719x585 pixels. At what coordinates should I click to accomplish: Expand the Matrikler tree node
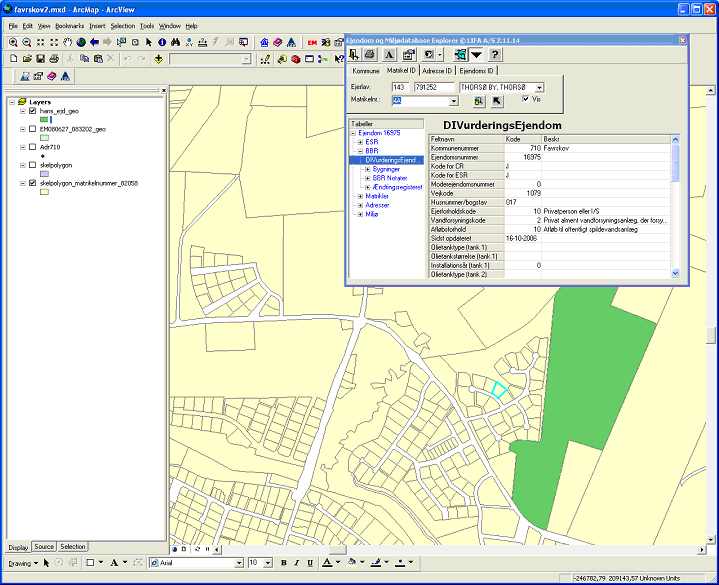pos(359,196)
